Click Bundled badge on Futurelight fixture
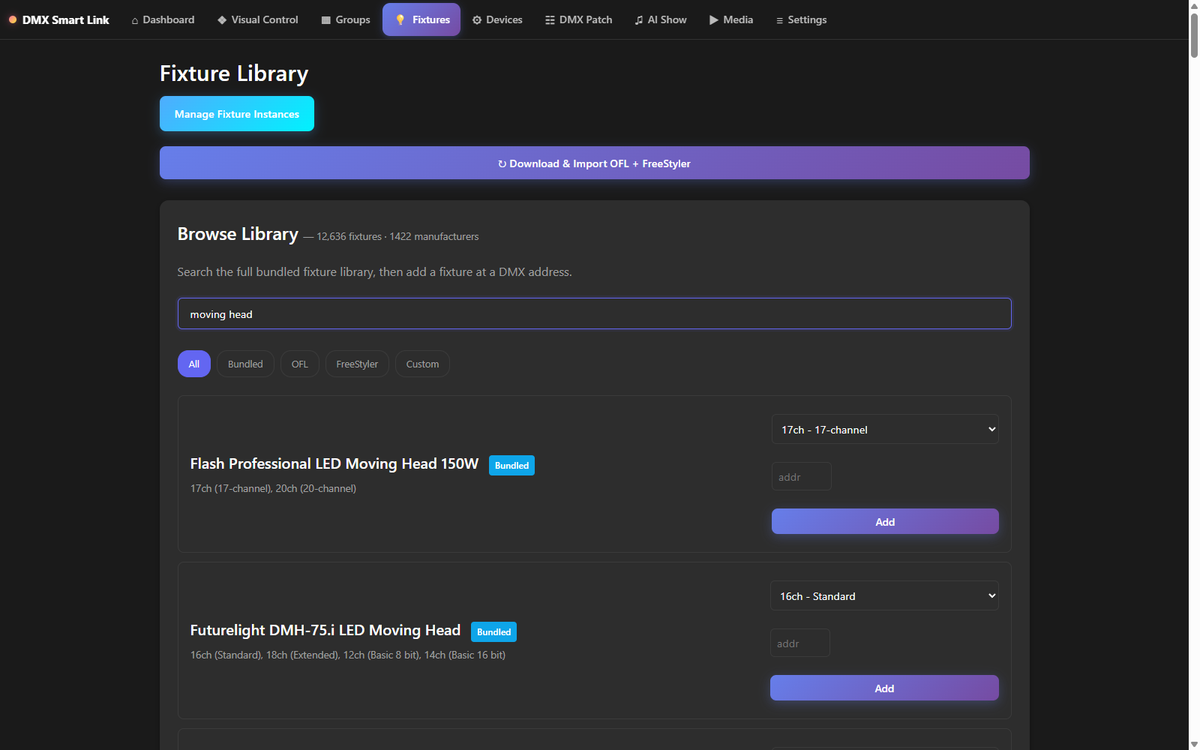Viewport: 1200px width, 750px height. coord(494,632)
